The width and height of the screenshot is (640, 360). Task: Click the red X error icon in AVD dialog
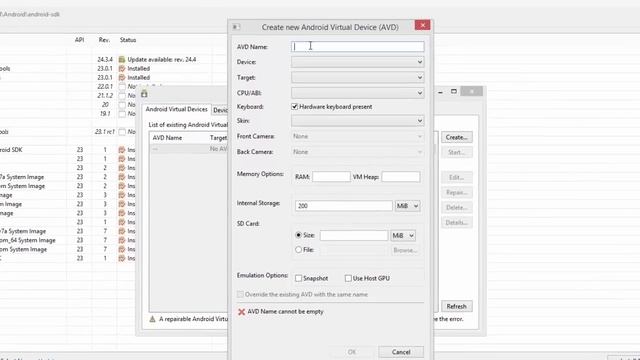click(241, 312)
